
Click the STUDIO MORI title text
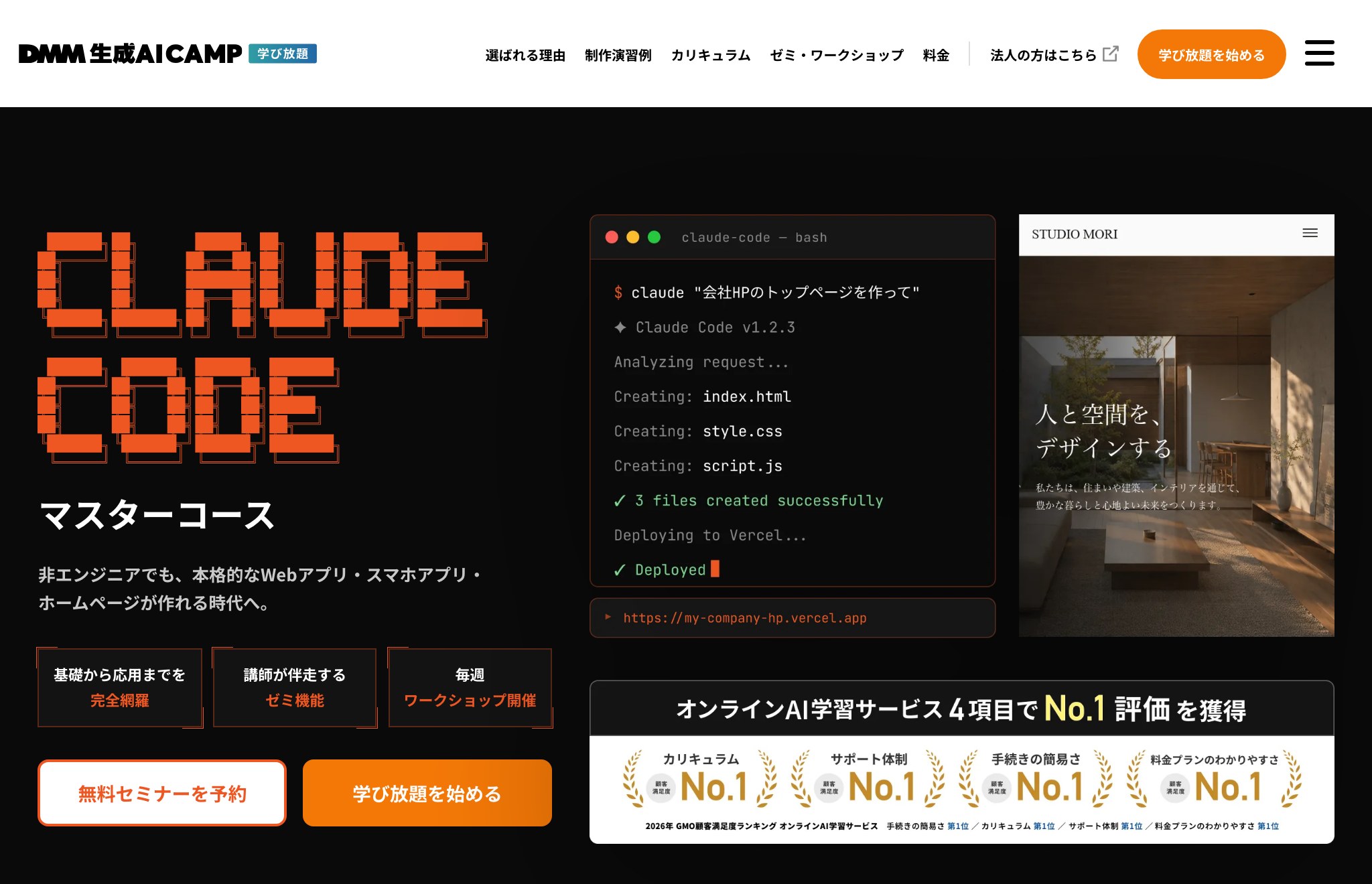(1075, 234)
